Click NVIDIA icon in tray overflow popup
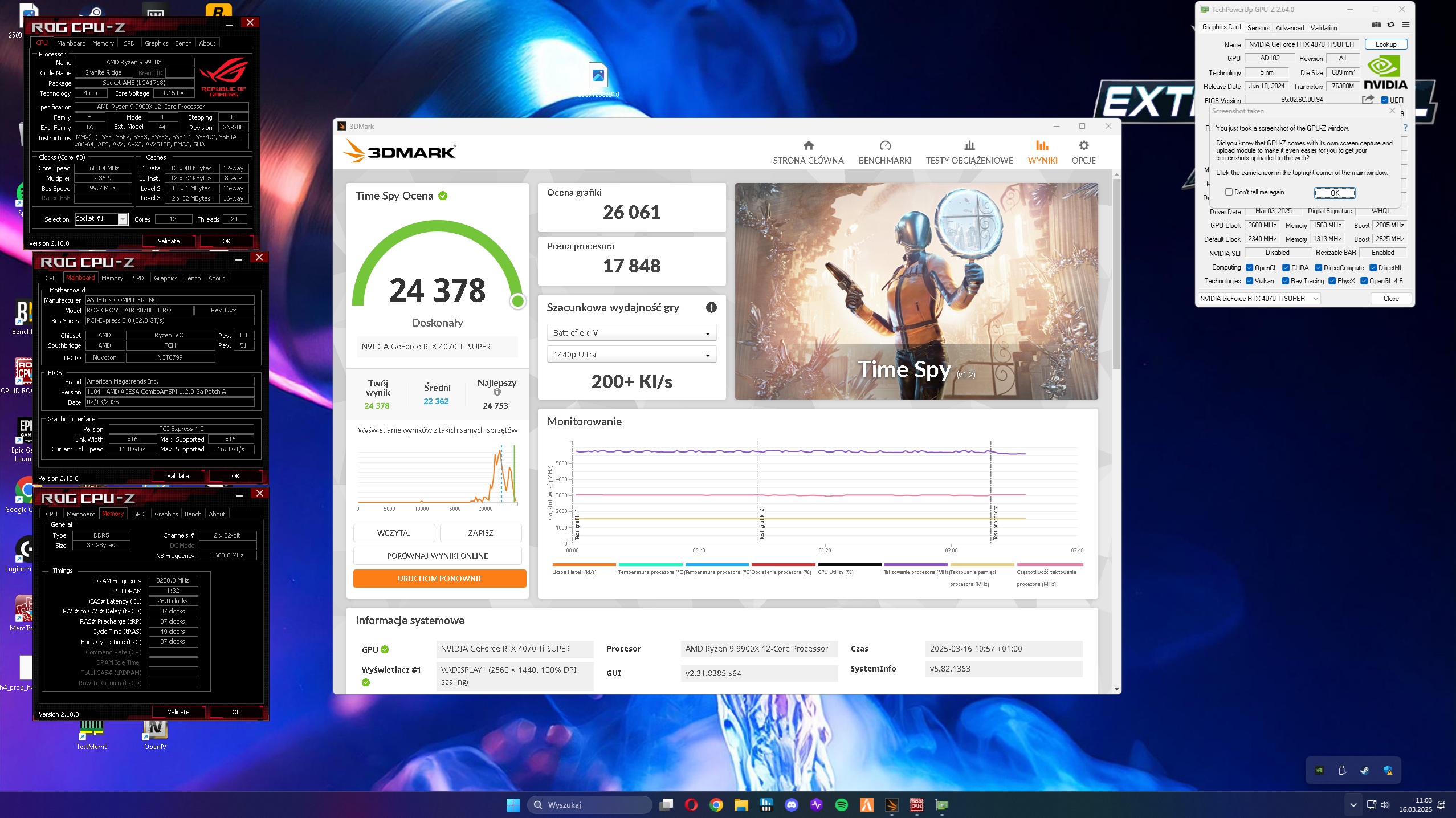The height and width of the screenshot is (818, 1456). point(1319,770)
